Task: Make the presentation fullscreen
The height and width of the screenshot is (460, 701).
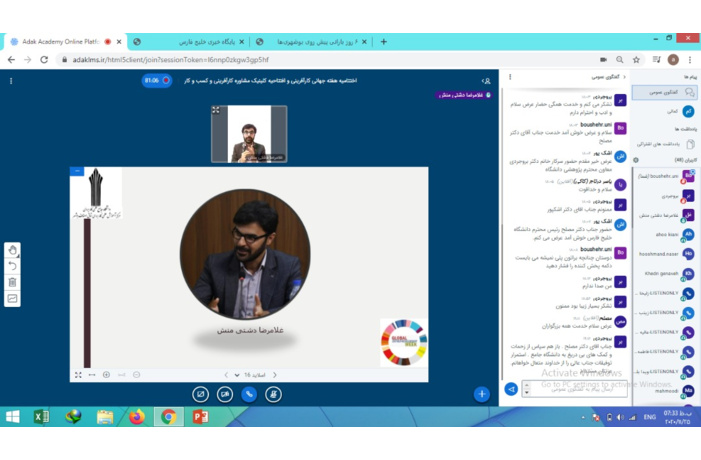Action: coord(78,375)
